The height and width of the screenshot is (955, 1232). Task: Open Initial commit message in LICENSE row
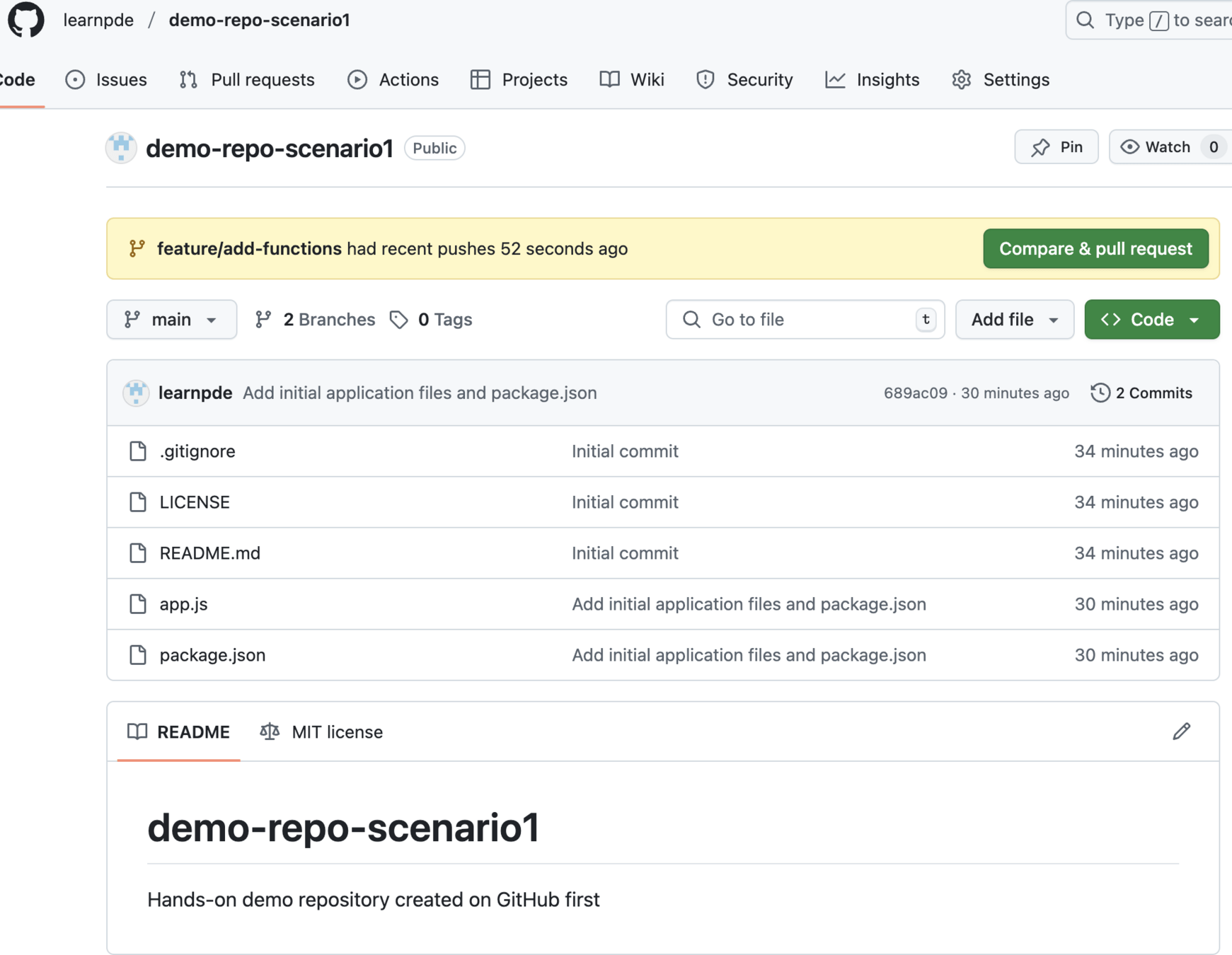point(625,502)
